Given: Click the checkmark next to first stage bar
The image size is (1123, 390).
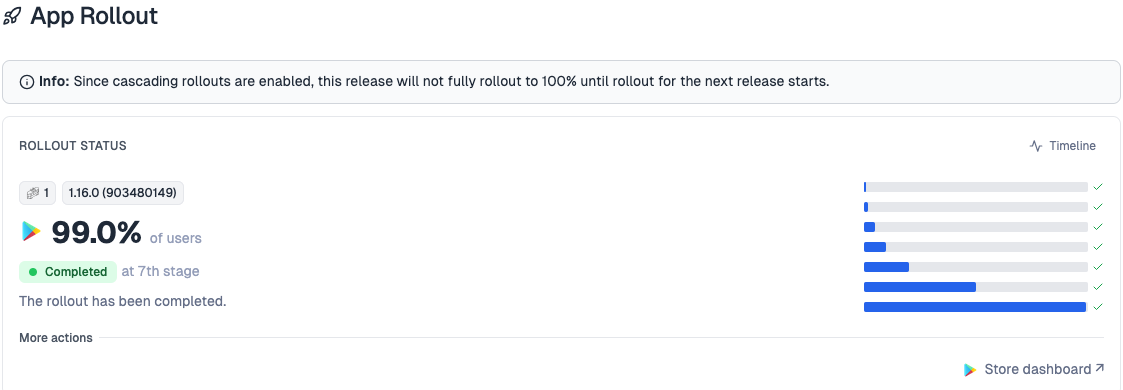Looking at the screenshot, I should point(1098,187).
